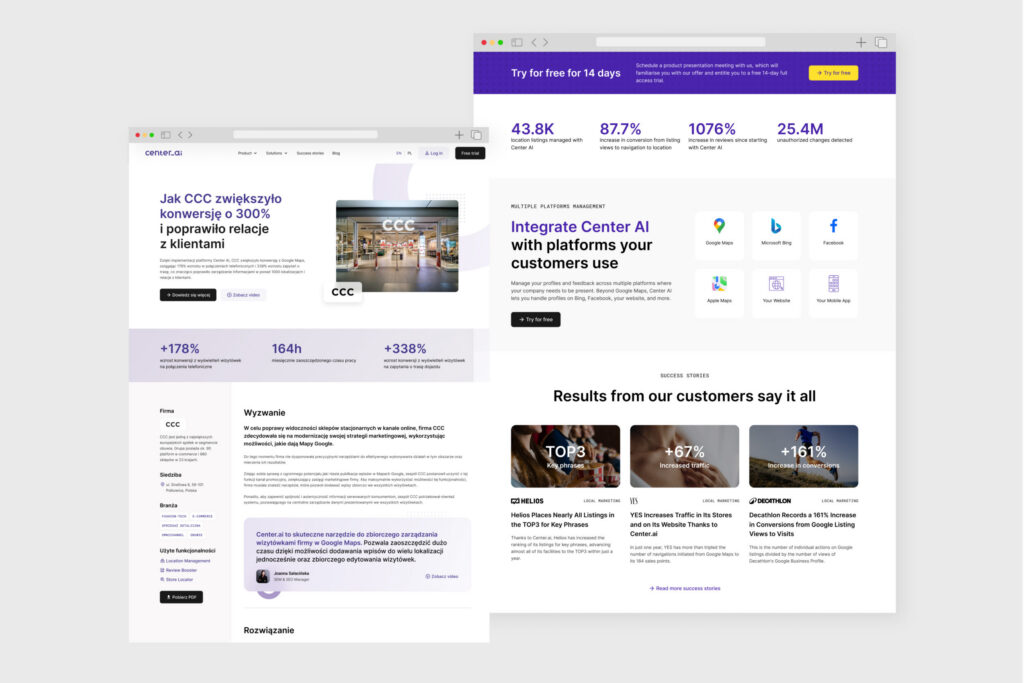
Task: Open the YES +67% increased traffic thumbnail
Action: [x=684, y=456]
